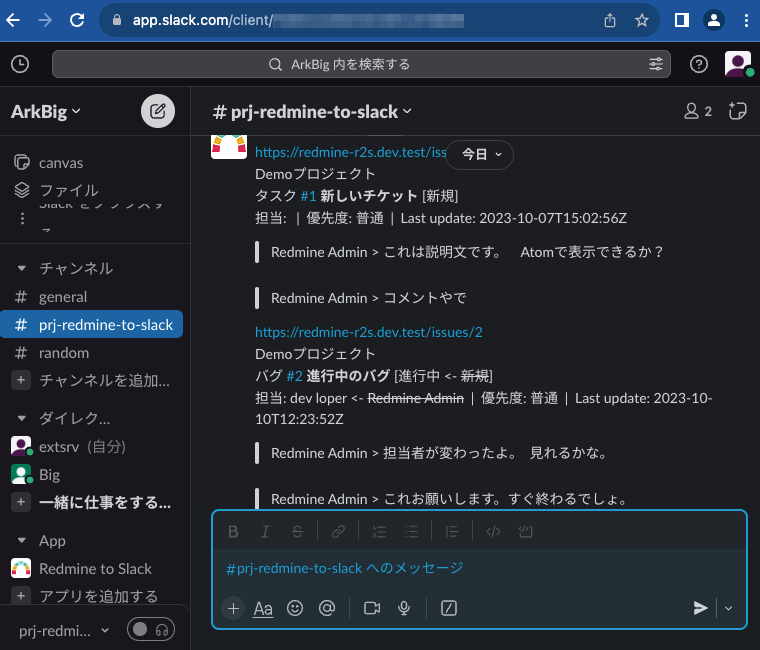Toggle the huddle switch
Viewport: 760px width, 650px height.
pos(151,630)
